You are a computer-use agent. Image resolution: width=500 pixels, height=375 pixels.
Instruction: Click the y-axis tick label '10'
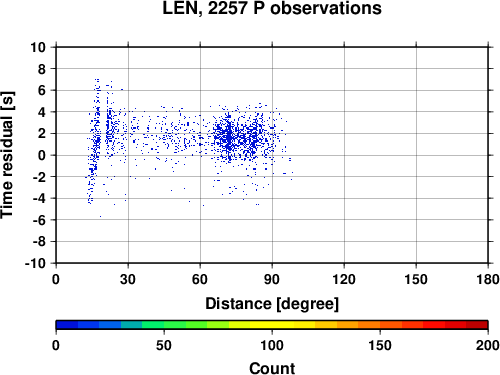pos(38,47)
